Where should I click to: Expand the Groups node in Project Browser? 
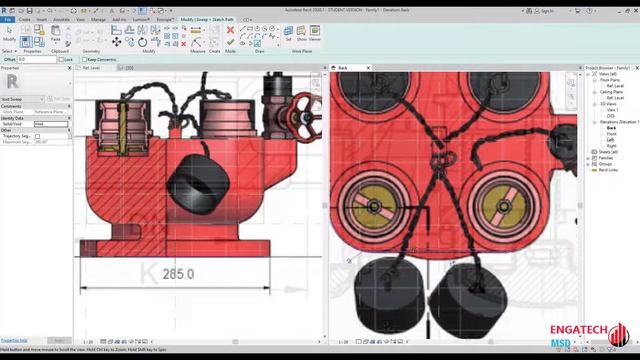[589, 164]
